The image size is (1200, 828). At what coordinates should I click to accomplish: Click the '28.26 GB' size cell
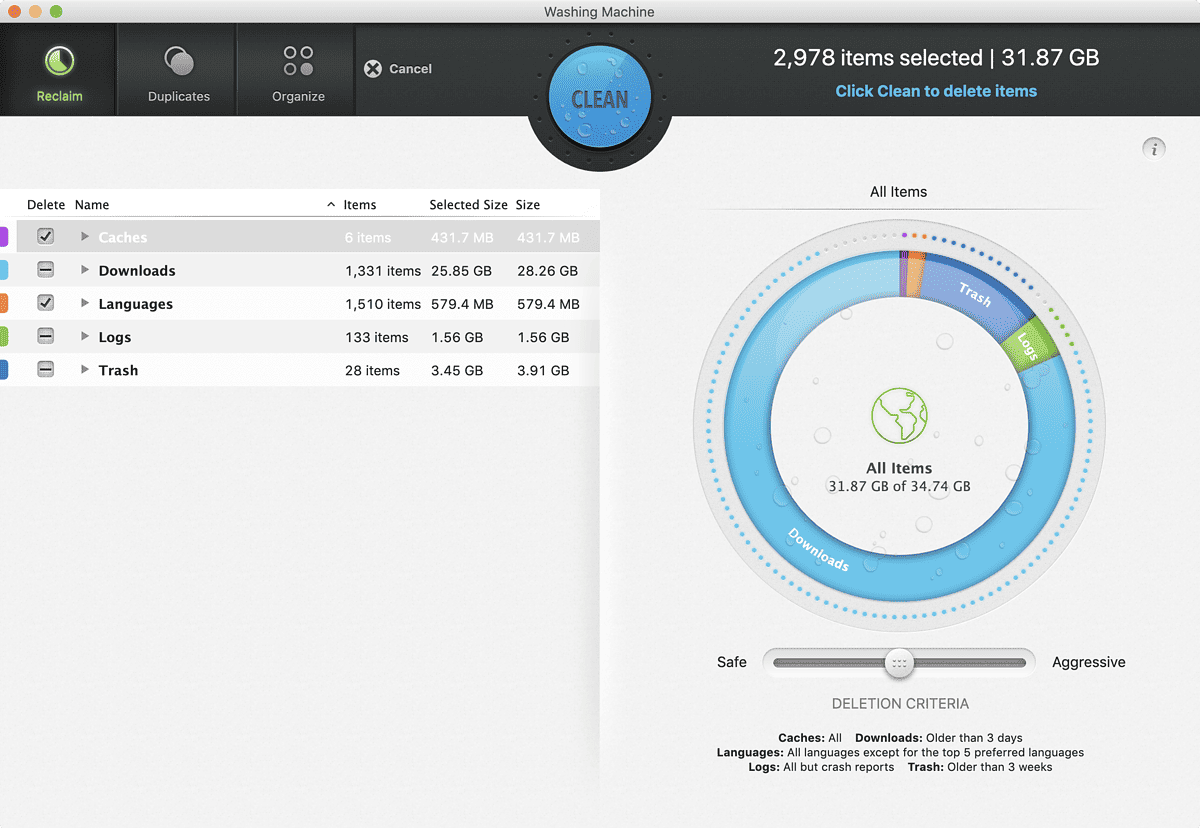coord(547,270)
